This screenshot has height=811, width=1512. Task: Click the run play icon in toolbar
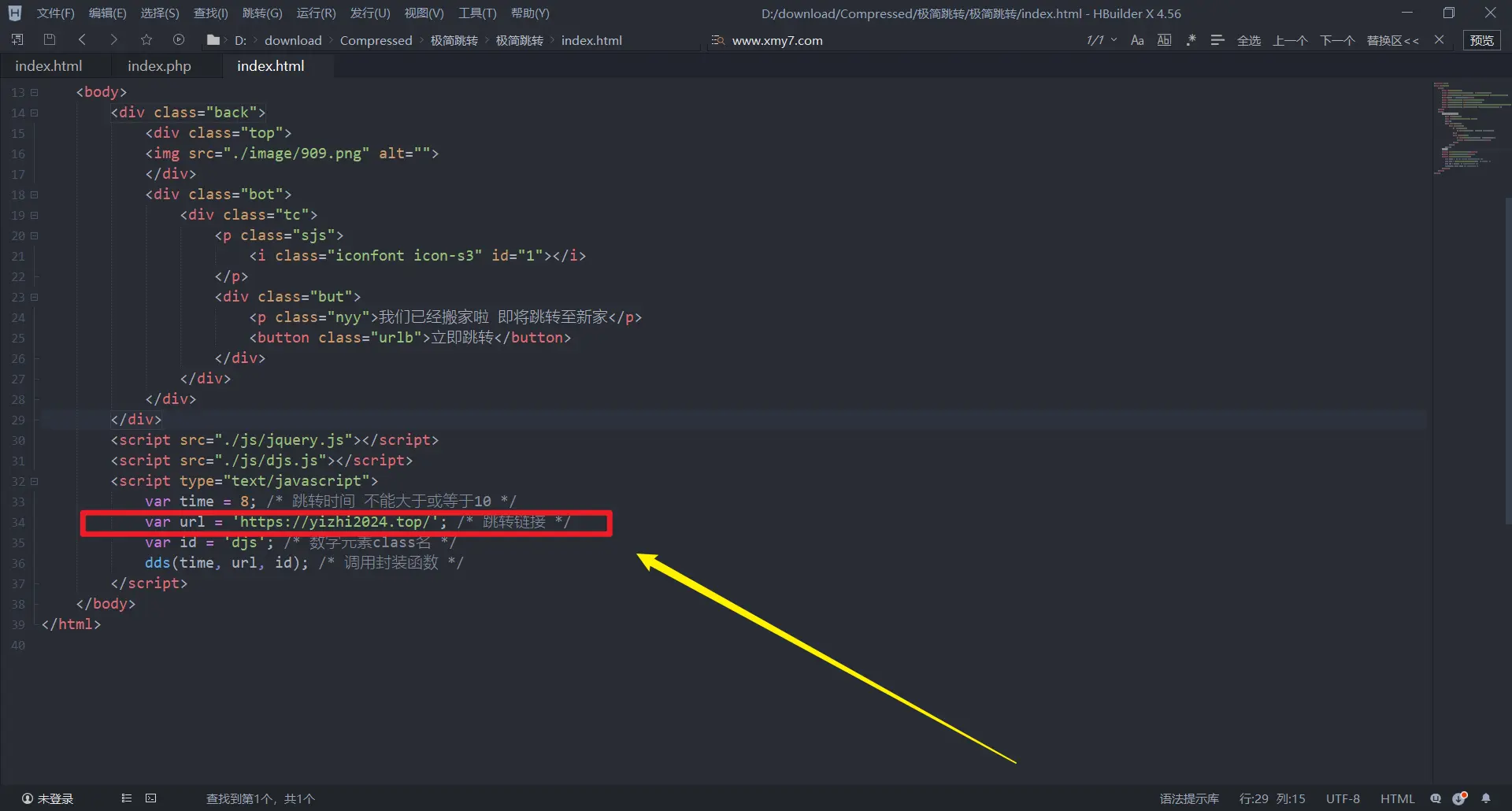(x=179, y=40)
